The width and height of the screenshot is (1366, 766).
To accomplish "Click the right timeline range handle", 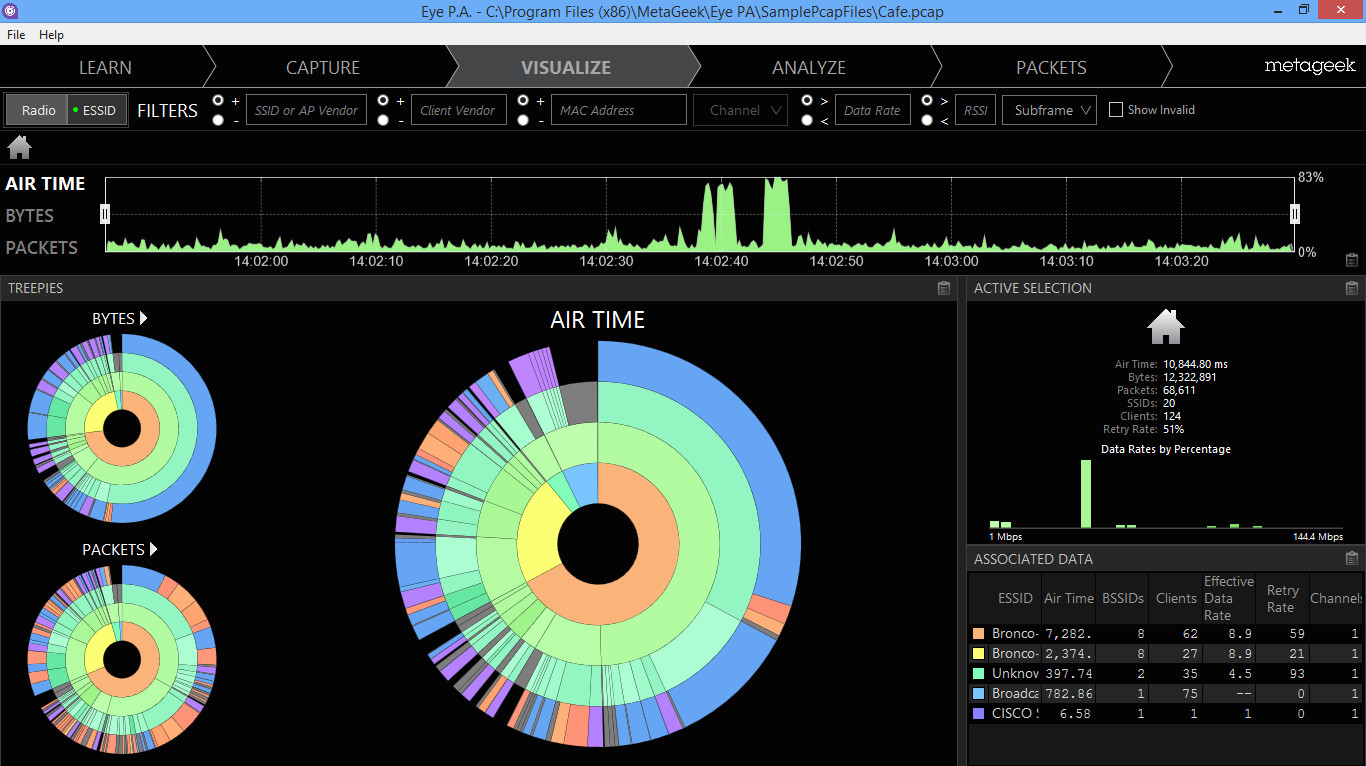I will tap(1295, 214).
